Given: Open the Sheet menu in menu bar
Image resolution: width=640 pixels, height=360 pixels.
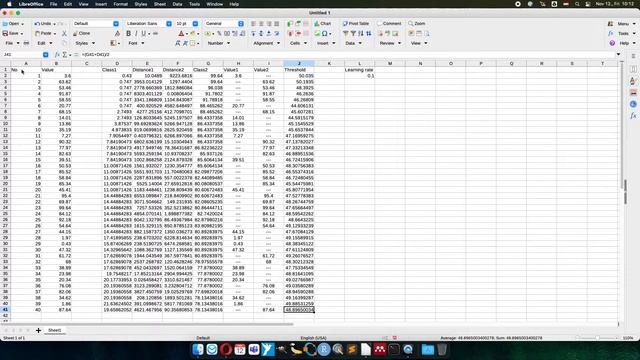Looking at the screenshot, I should pyautogui.click(x=160, y=4).
